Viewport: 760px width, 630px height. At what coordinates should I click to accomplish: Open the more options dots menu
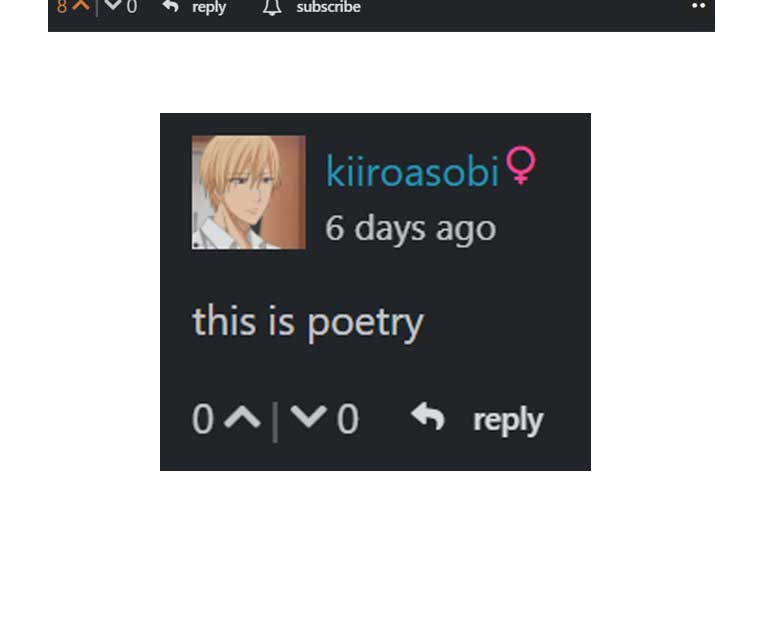(x=698, y=6)
